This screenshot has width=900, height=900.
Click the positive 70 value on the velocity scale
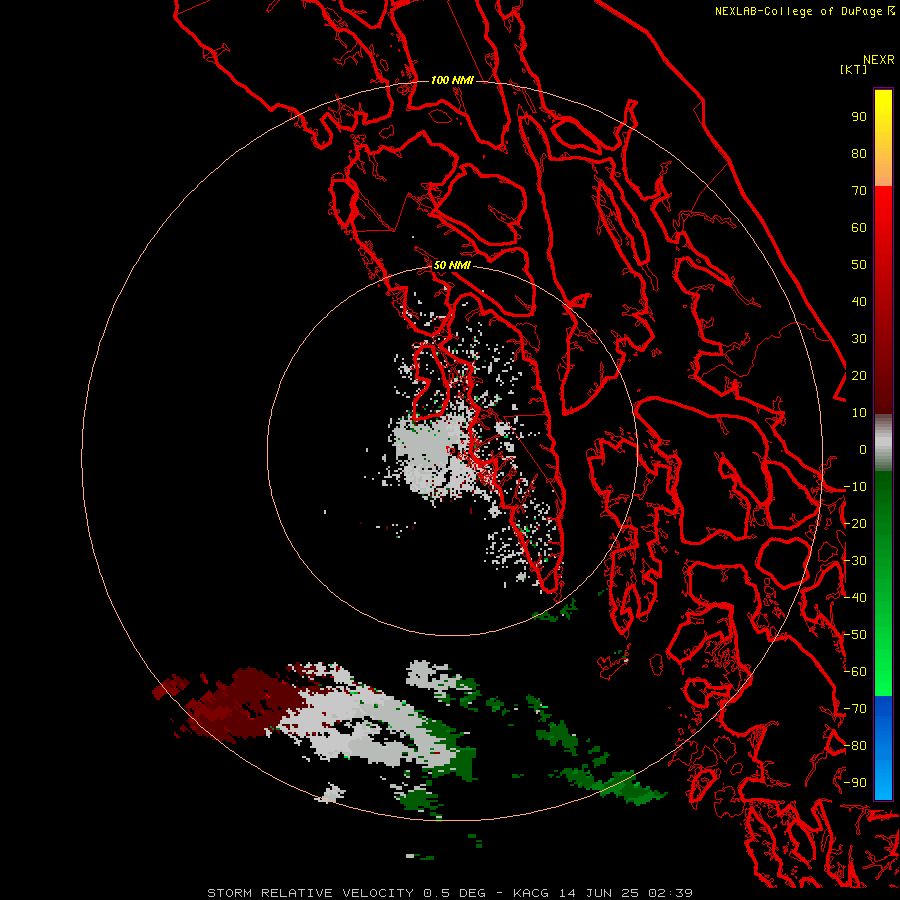(x=859, y=191)
